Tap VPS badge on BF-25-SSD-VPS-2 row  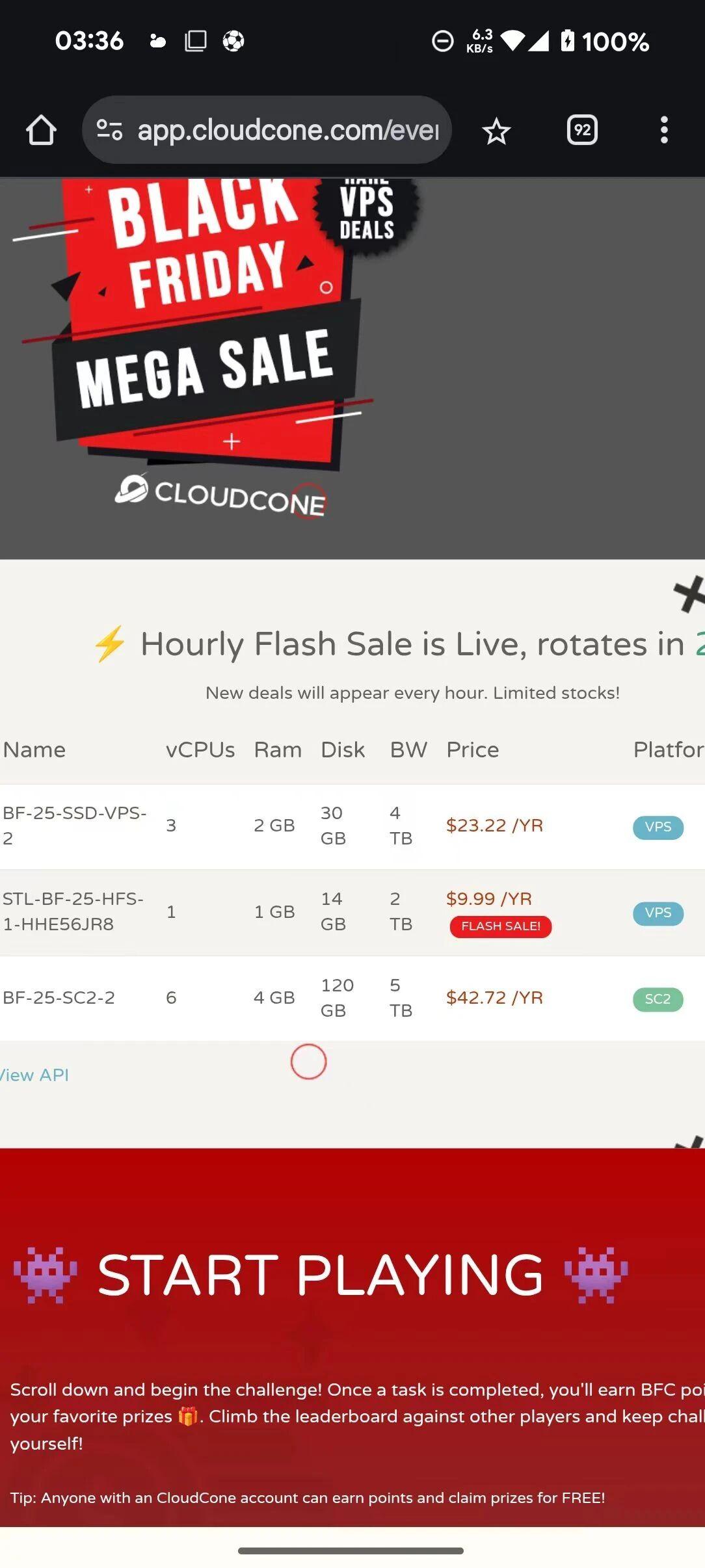tap(658, 827)
